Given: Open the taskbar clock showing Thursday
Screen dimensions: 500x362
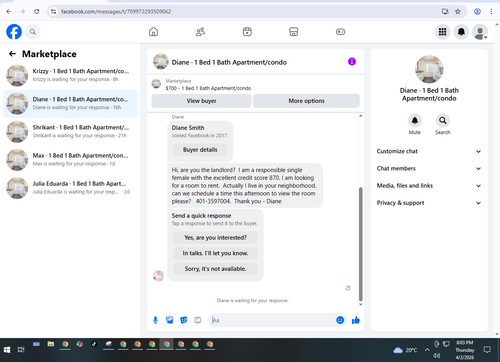Looking at the screenshot, I should (465, 350).
